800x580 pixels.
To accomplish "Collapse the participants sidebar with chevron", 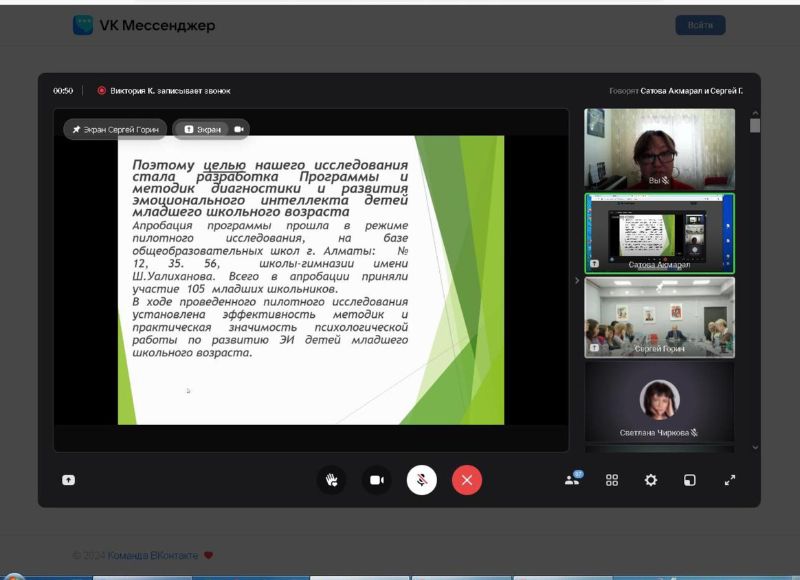I will coord(576,281).
